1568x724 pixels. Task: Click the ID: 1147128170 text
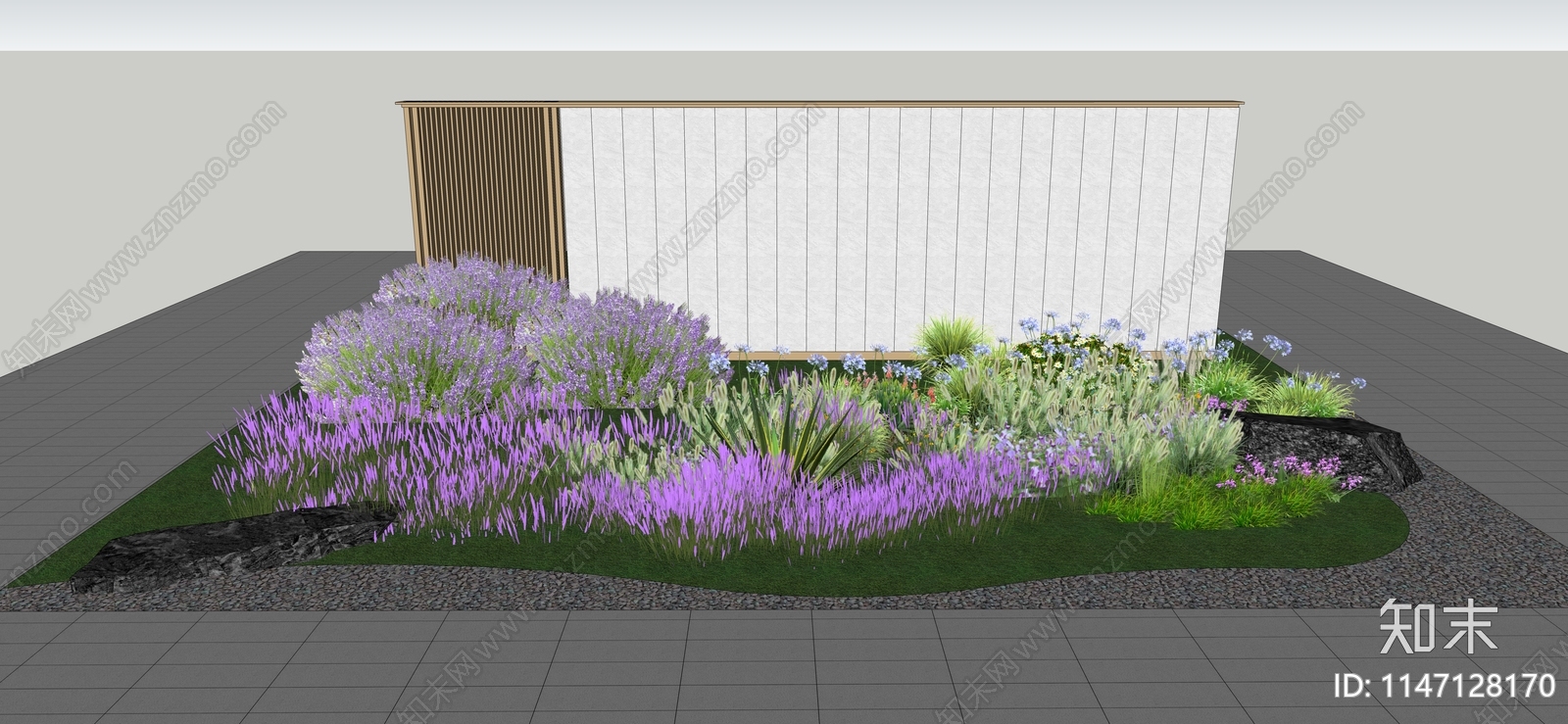[1445, 686]
